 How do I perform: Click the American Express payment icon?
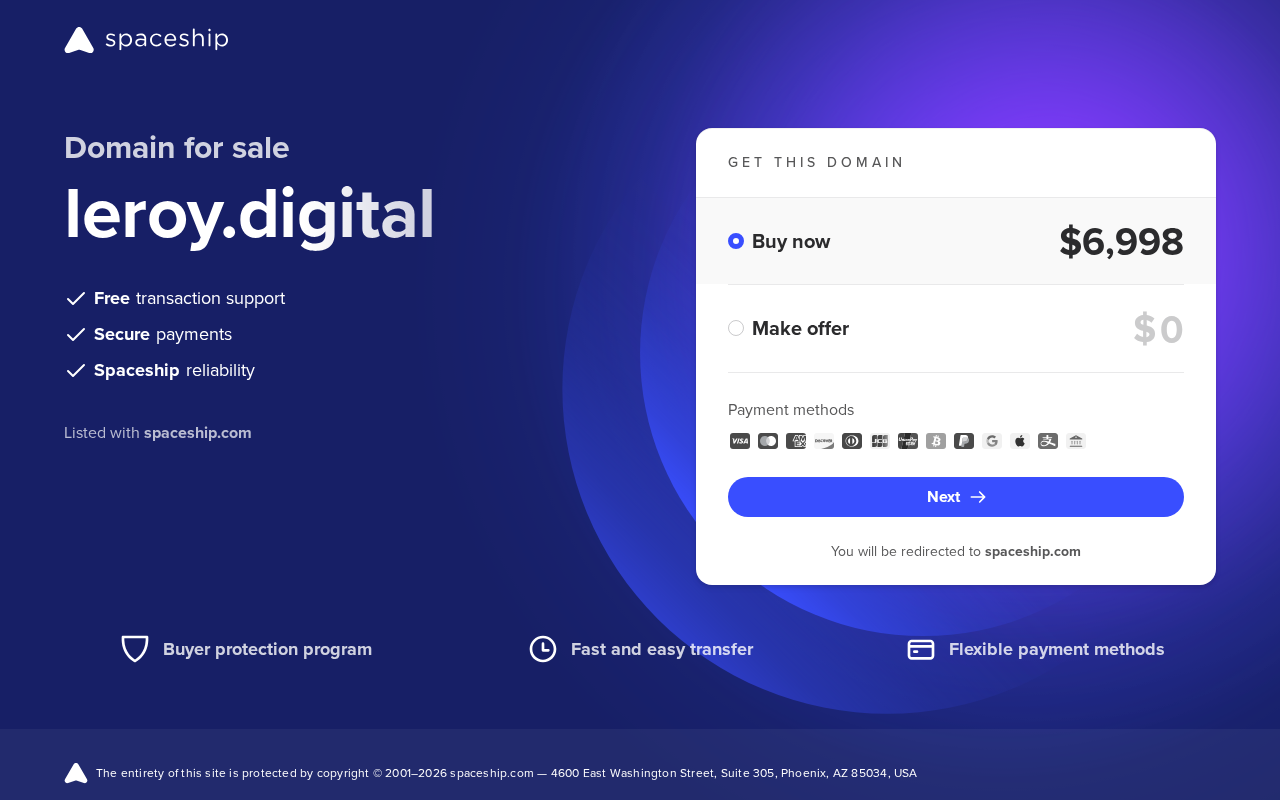(796, 441)
